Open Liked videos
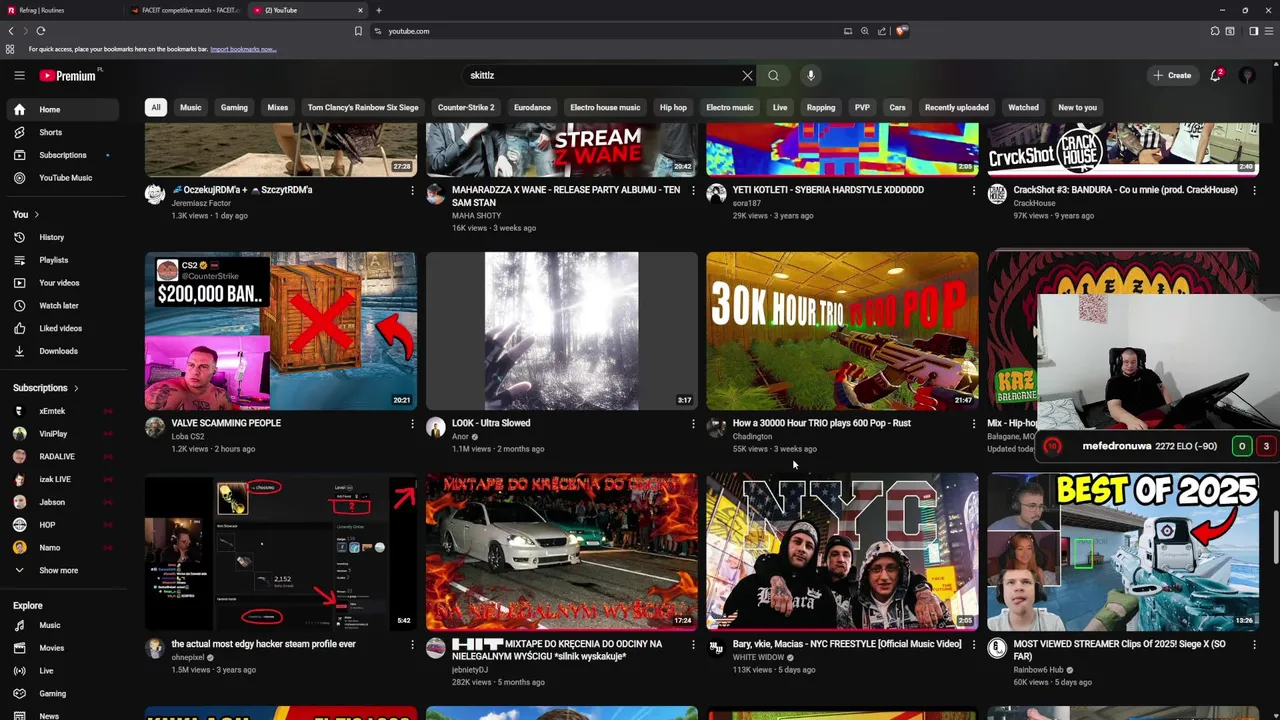 pyautogui.click(x=63, y=328)
